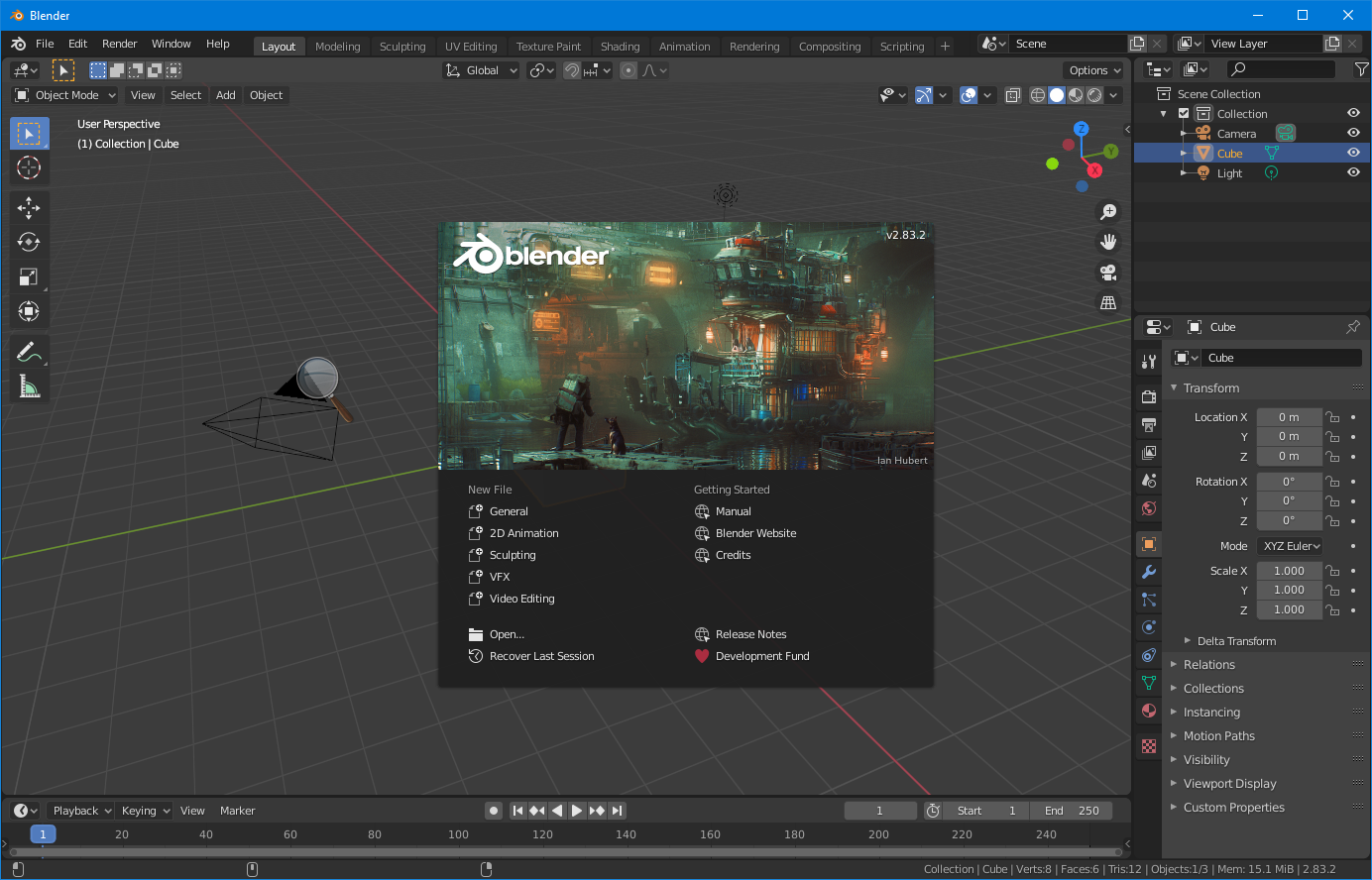Choose the Measure ruler tool

[x=29, y=386]
